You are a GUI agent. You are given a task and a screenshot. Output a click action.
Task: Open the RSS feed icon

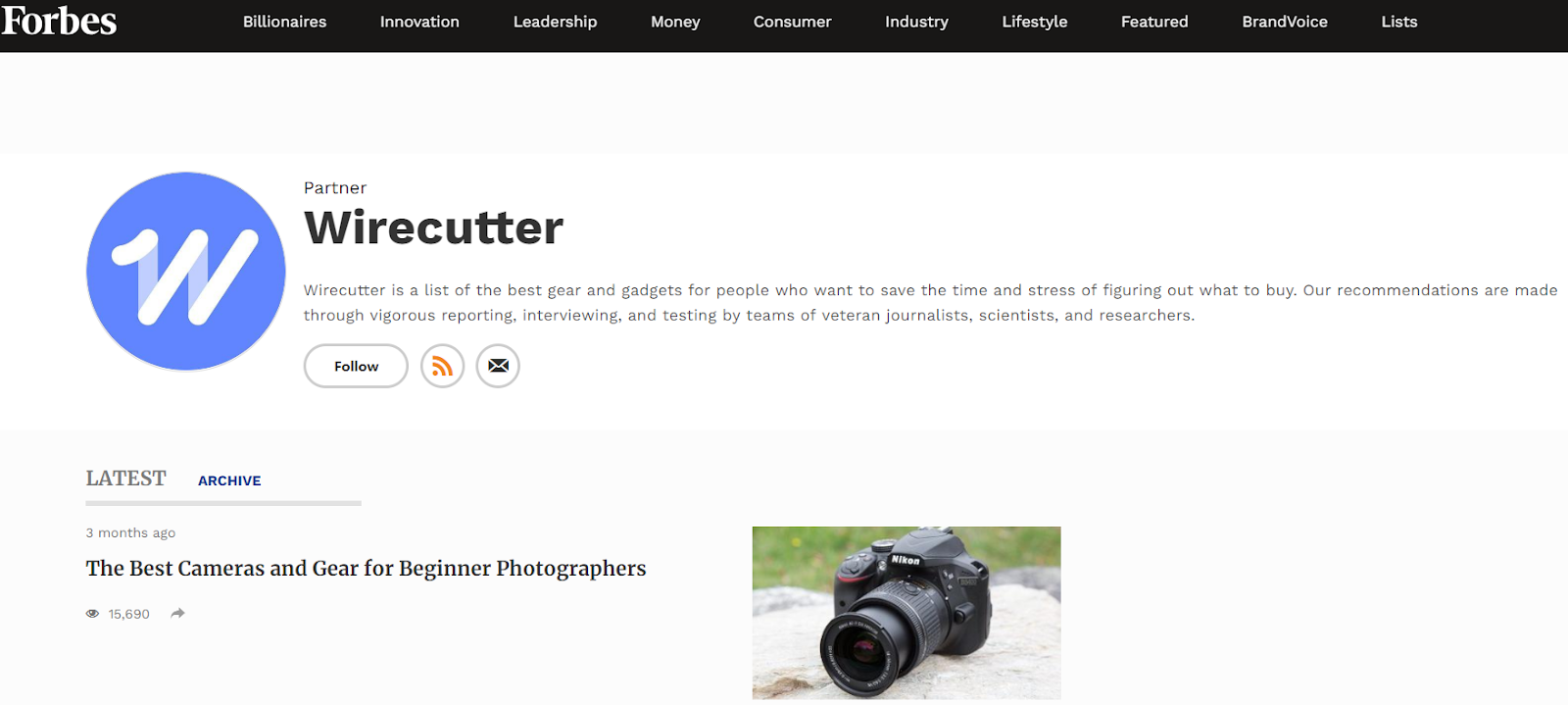(x=442, y=366)
